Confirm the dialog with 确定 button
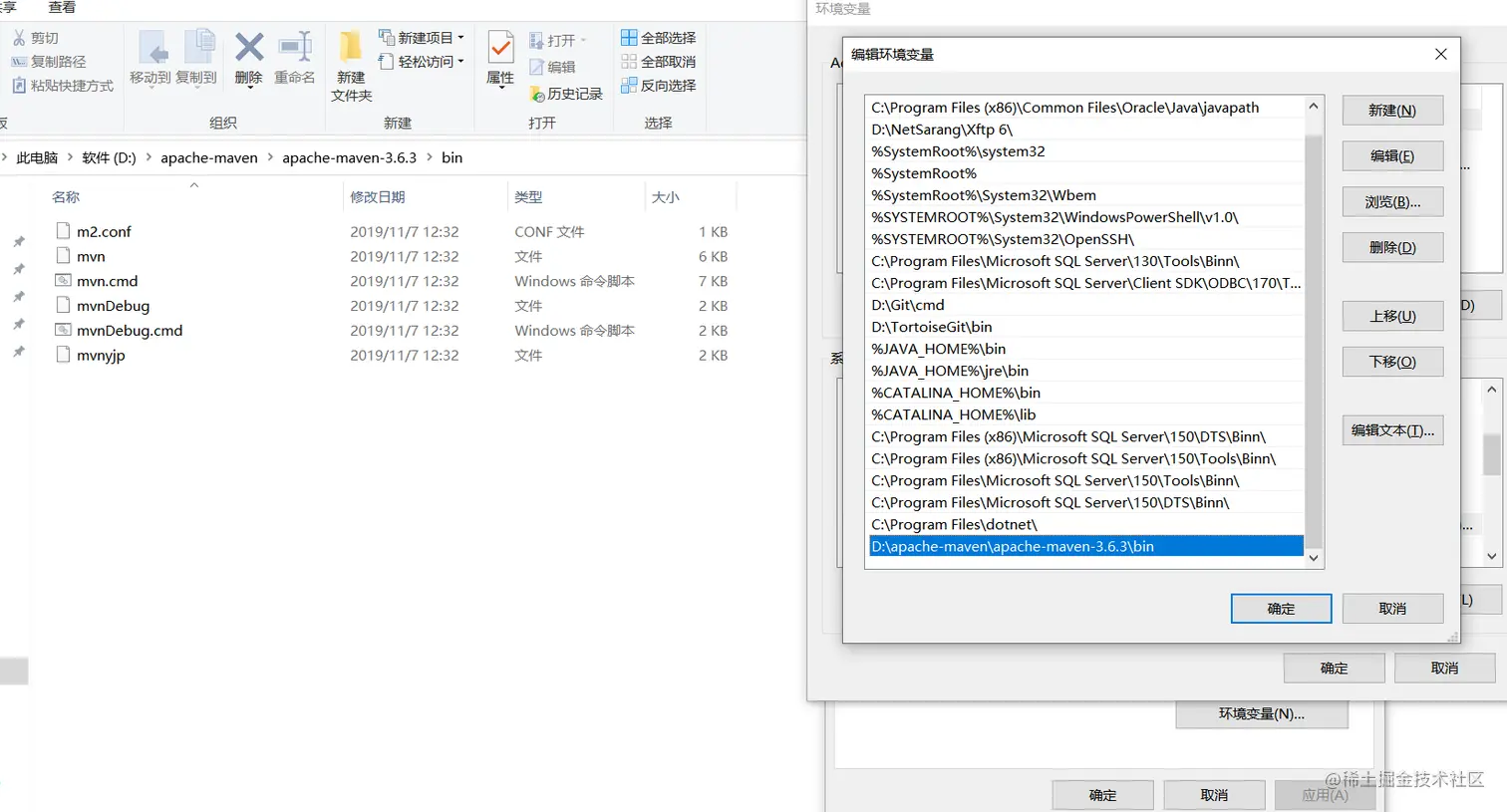Image resolution: width=1507 pixels, height=812 pixels. point(1281,608)
